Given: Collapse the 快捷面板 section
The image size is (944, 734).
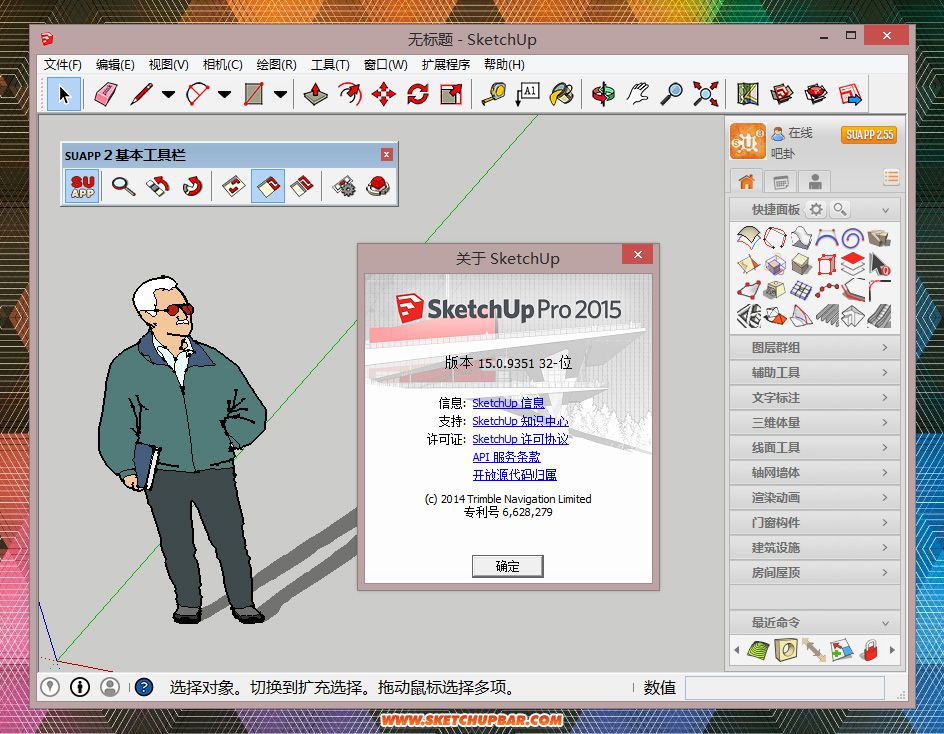Looking at the screenshot, I should pos(885,210).
